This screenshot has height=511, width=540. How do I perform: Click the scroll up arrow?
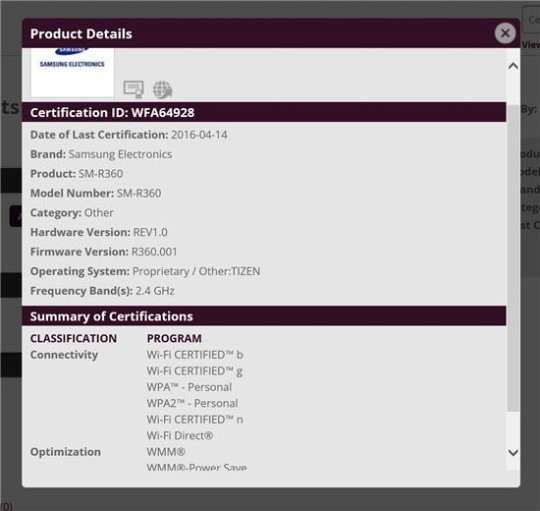pos(513,66)
